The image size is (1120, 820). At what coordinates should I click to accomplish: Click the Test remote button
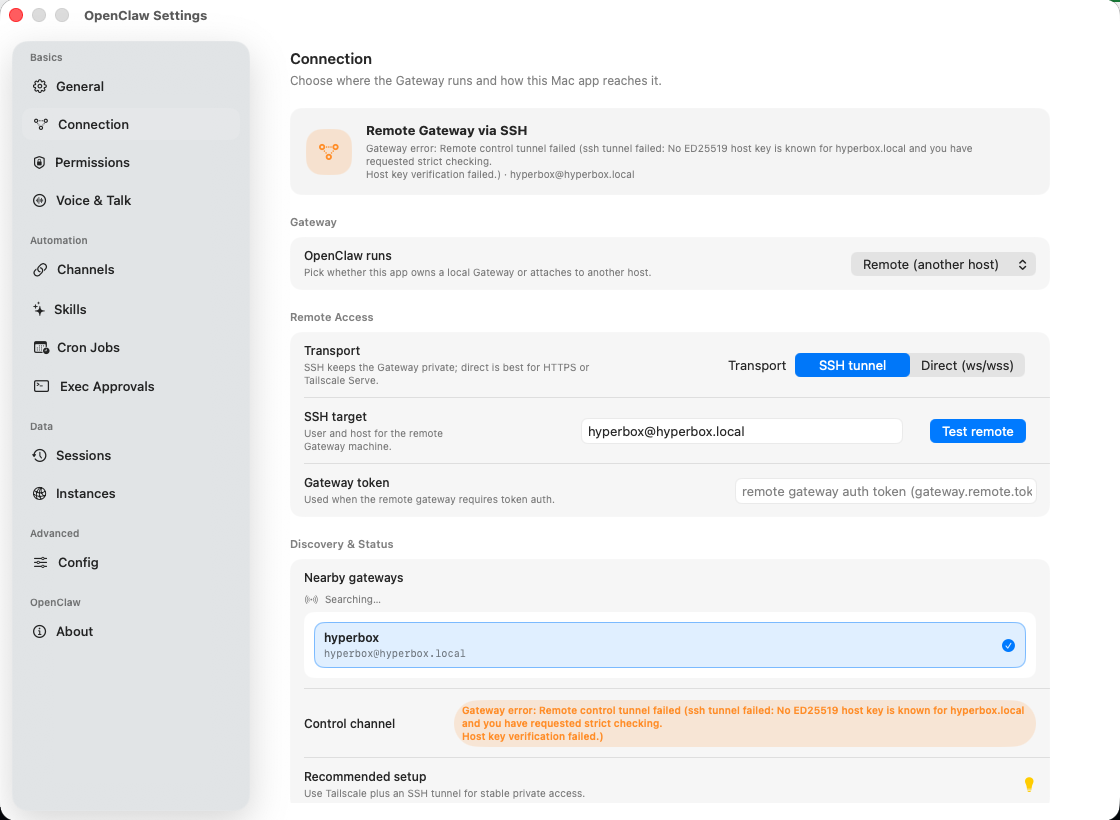(x=977, y=431)
